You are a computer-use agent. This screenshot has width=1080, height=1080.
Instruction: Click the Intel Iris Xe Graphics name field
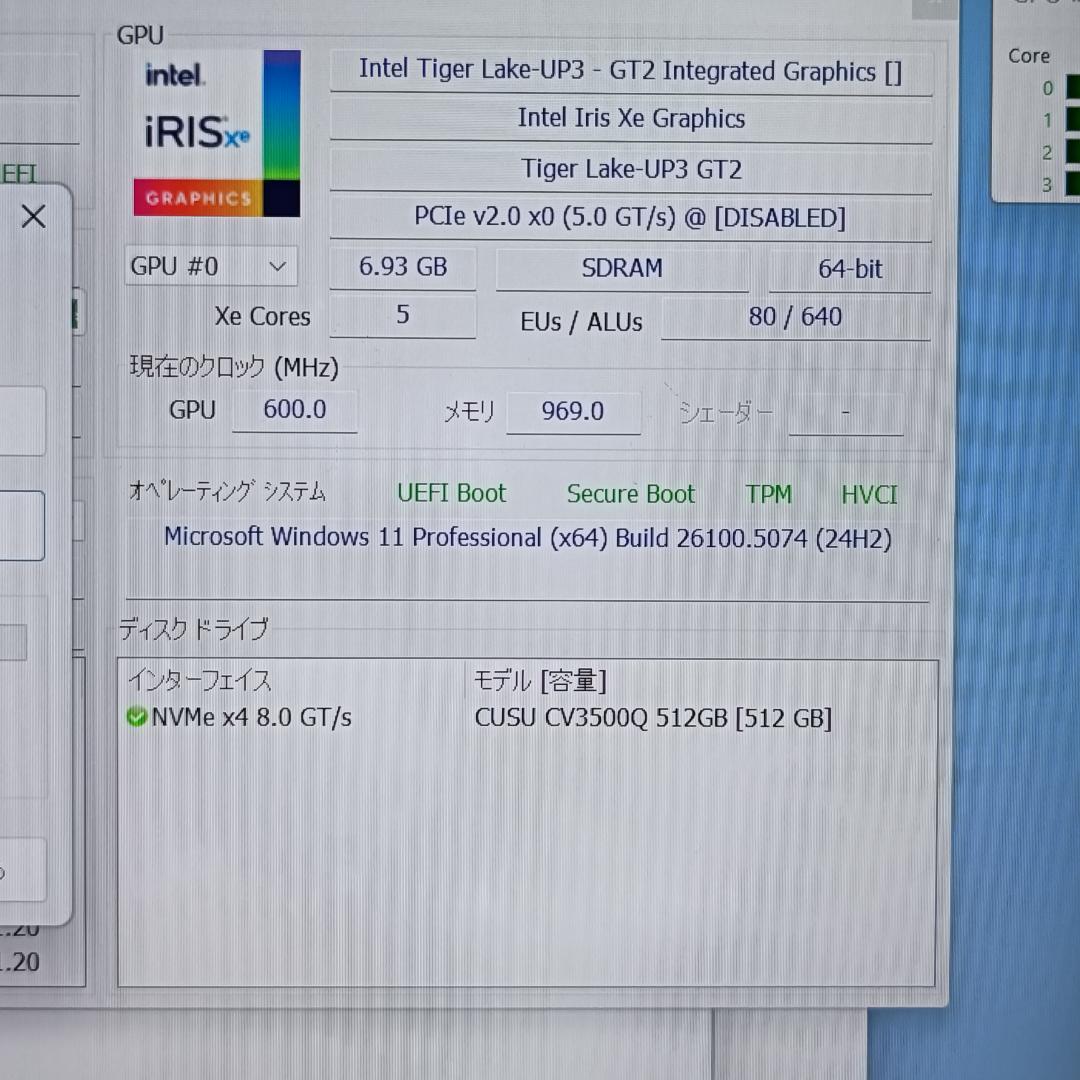pos(630,118)
